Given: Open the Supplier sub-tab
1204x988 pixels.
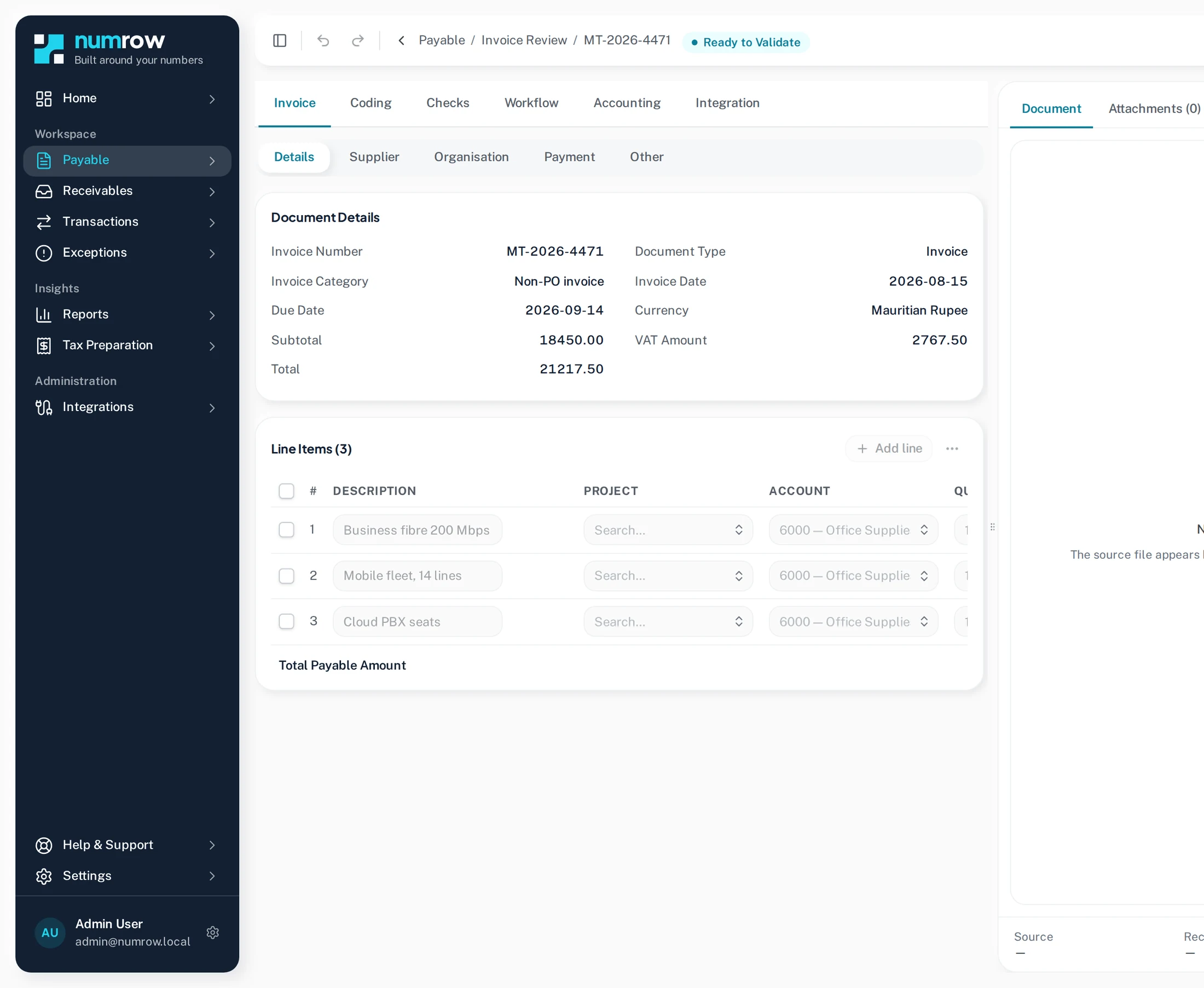Looking at the screenshot, I should (374, 157).
